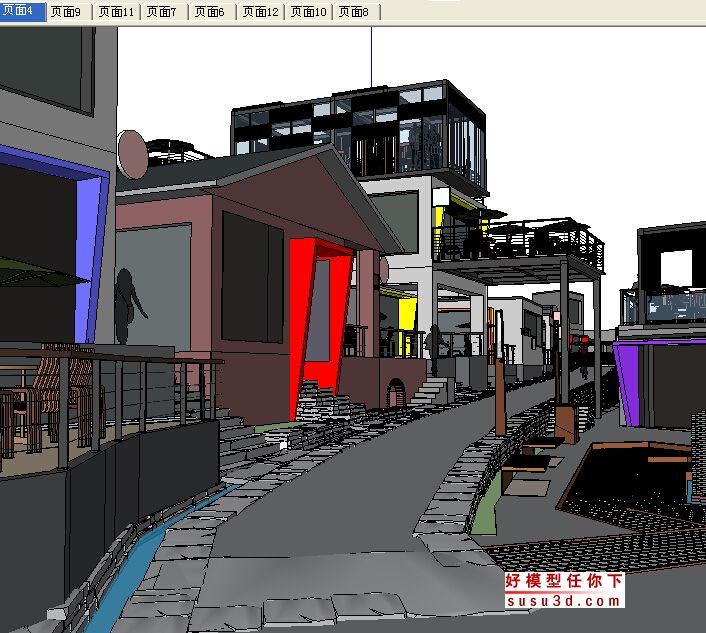Click the purple angled frame at right
This screenshot has height=633, width=706.
coord(630,383)
